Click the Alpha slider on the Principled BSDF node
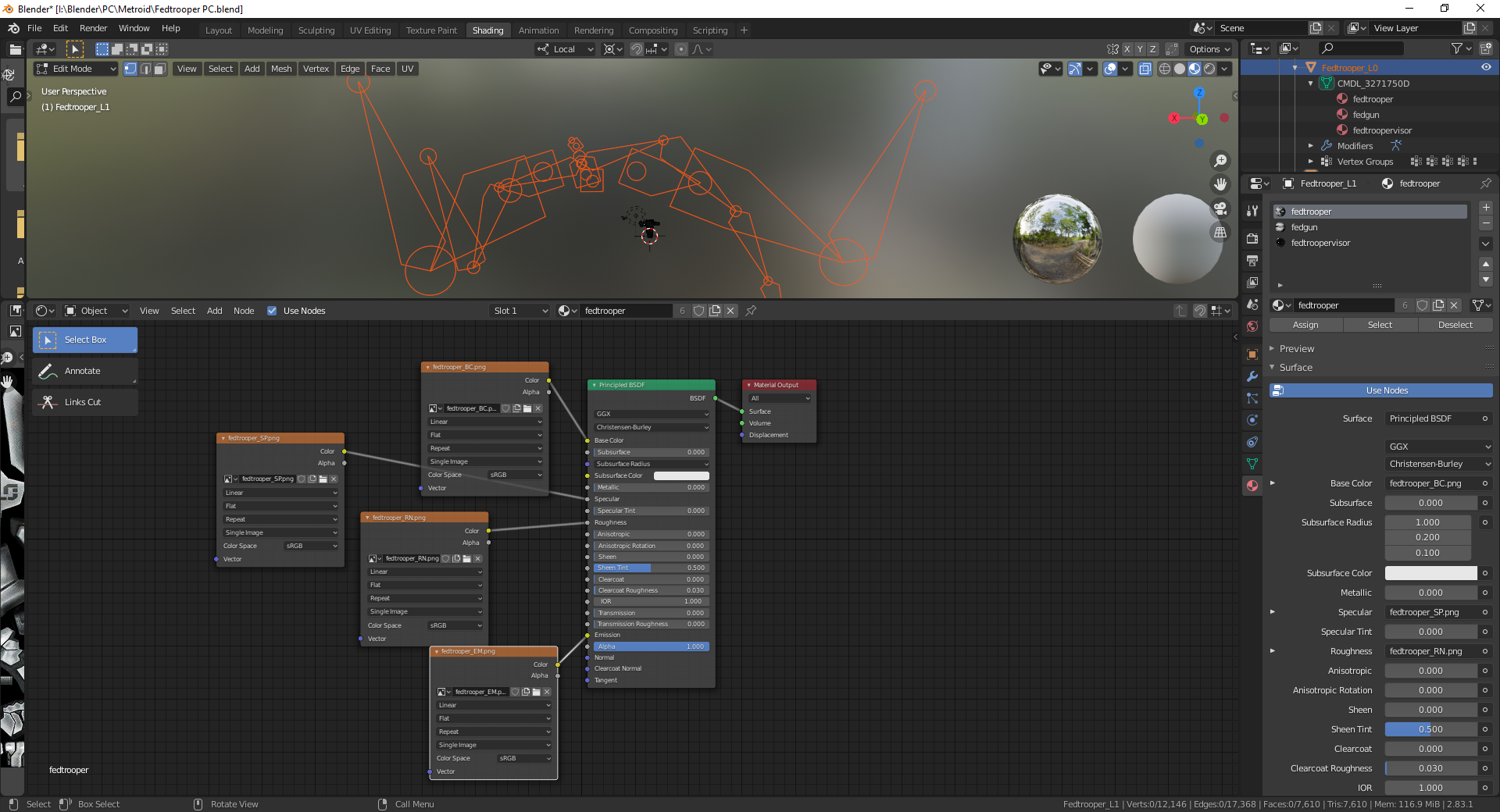The image size is (1500, 812). tap(651, 646)
